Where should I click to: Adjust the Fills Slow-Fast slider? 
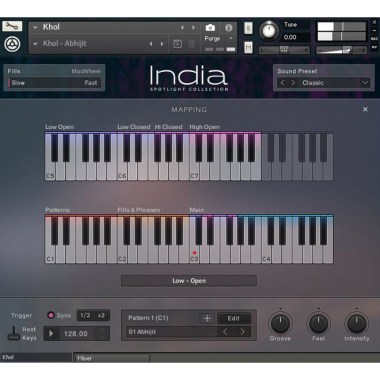(x=54, y=83)
